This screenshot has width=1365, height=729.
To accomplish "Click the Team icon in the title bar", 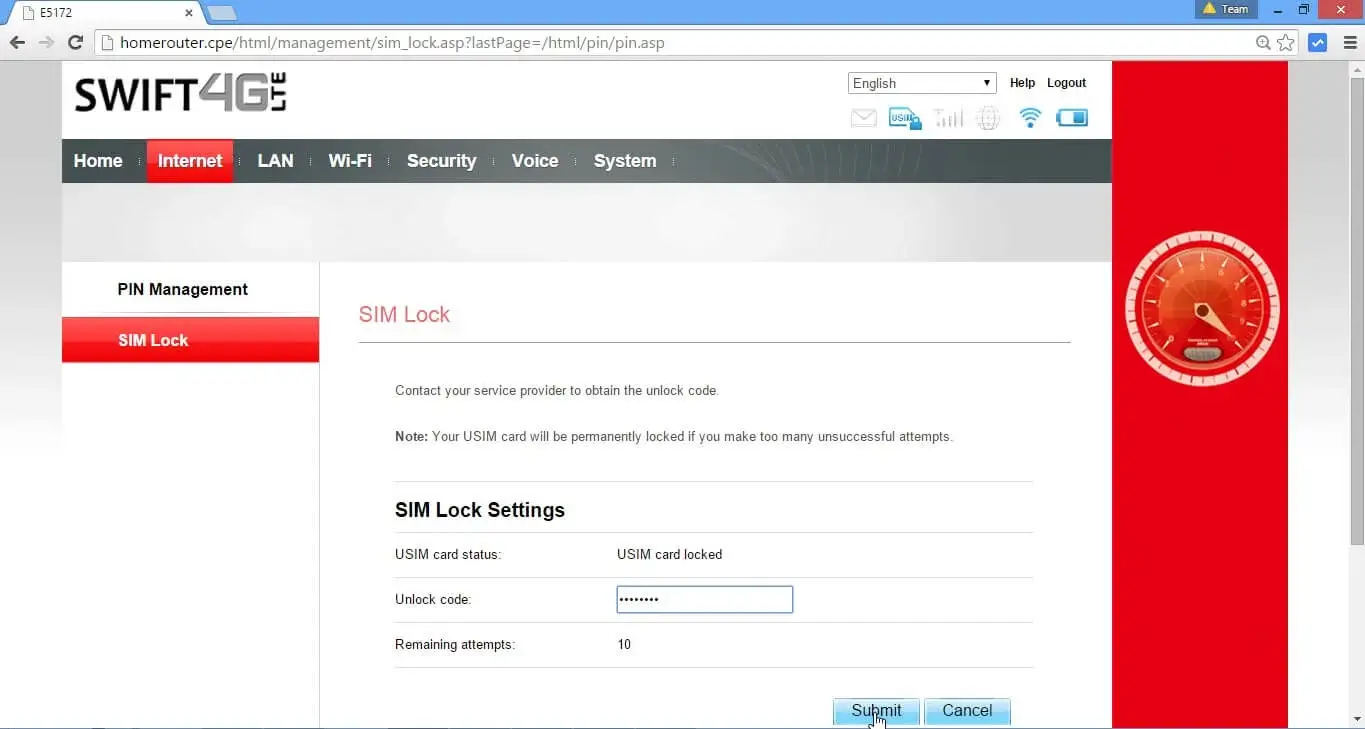I will point(1225,9).
